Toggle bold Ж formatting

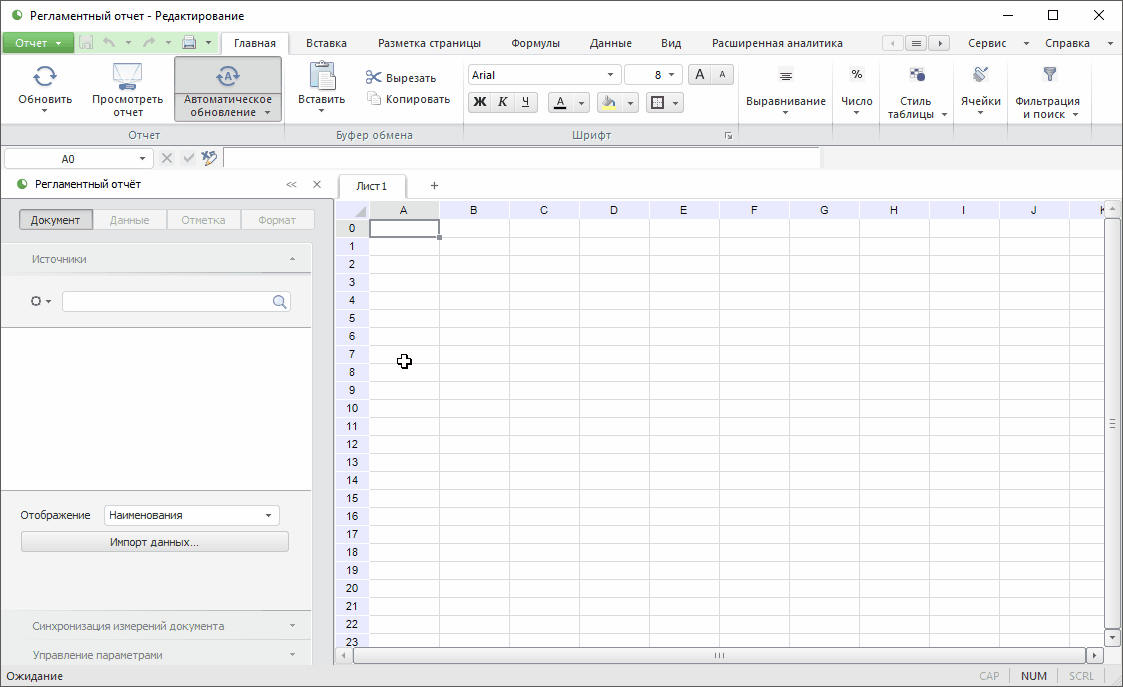pos(480,102)
